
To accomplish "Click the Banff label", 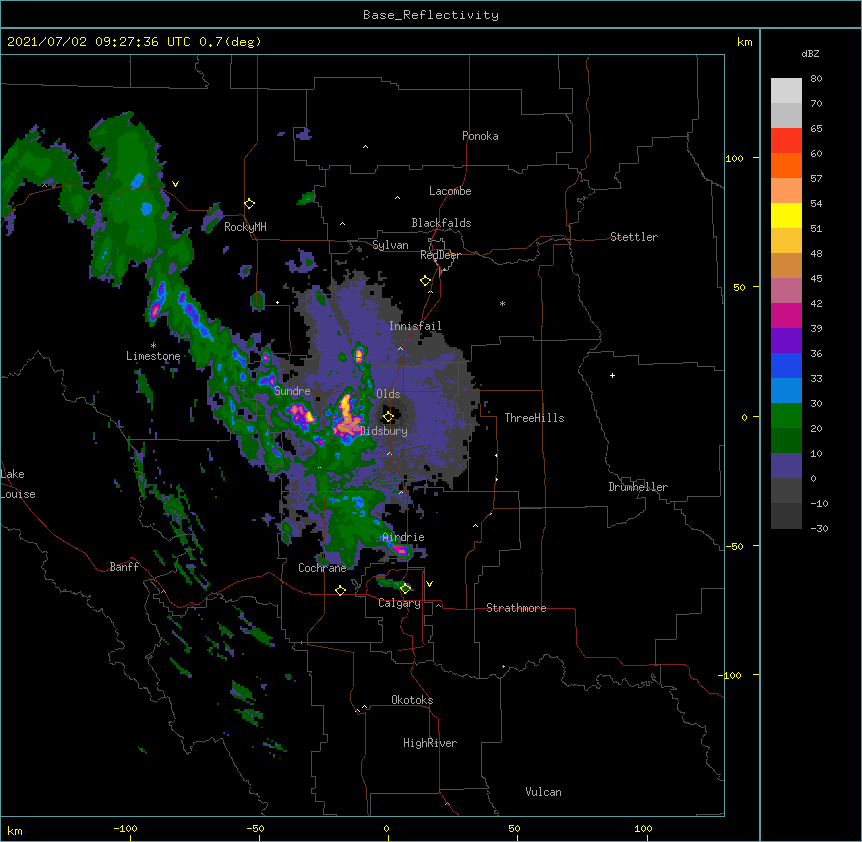I will 124,567.
